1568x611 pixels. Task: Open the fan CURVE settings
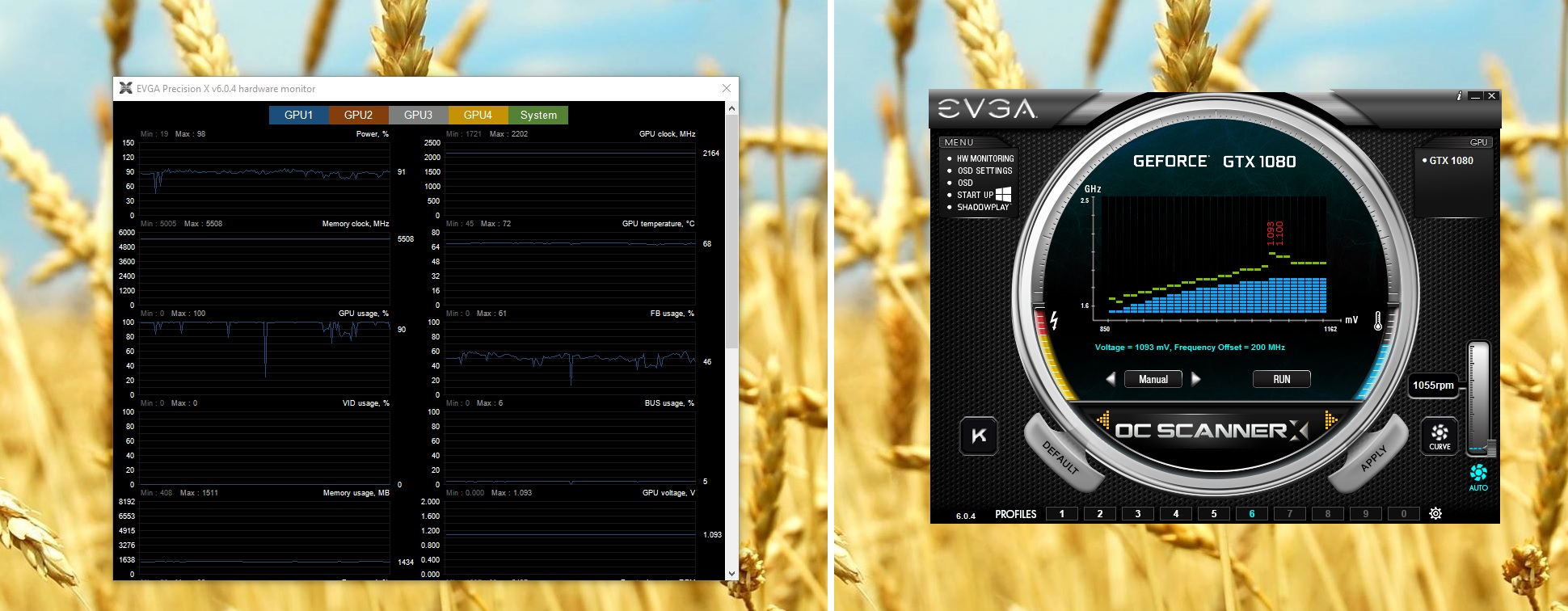pyautogui.click(x=1439, y=436)
